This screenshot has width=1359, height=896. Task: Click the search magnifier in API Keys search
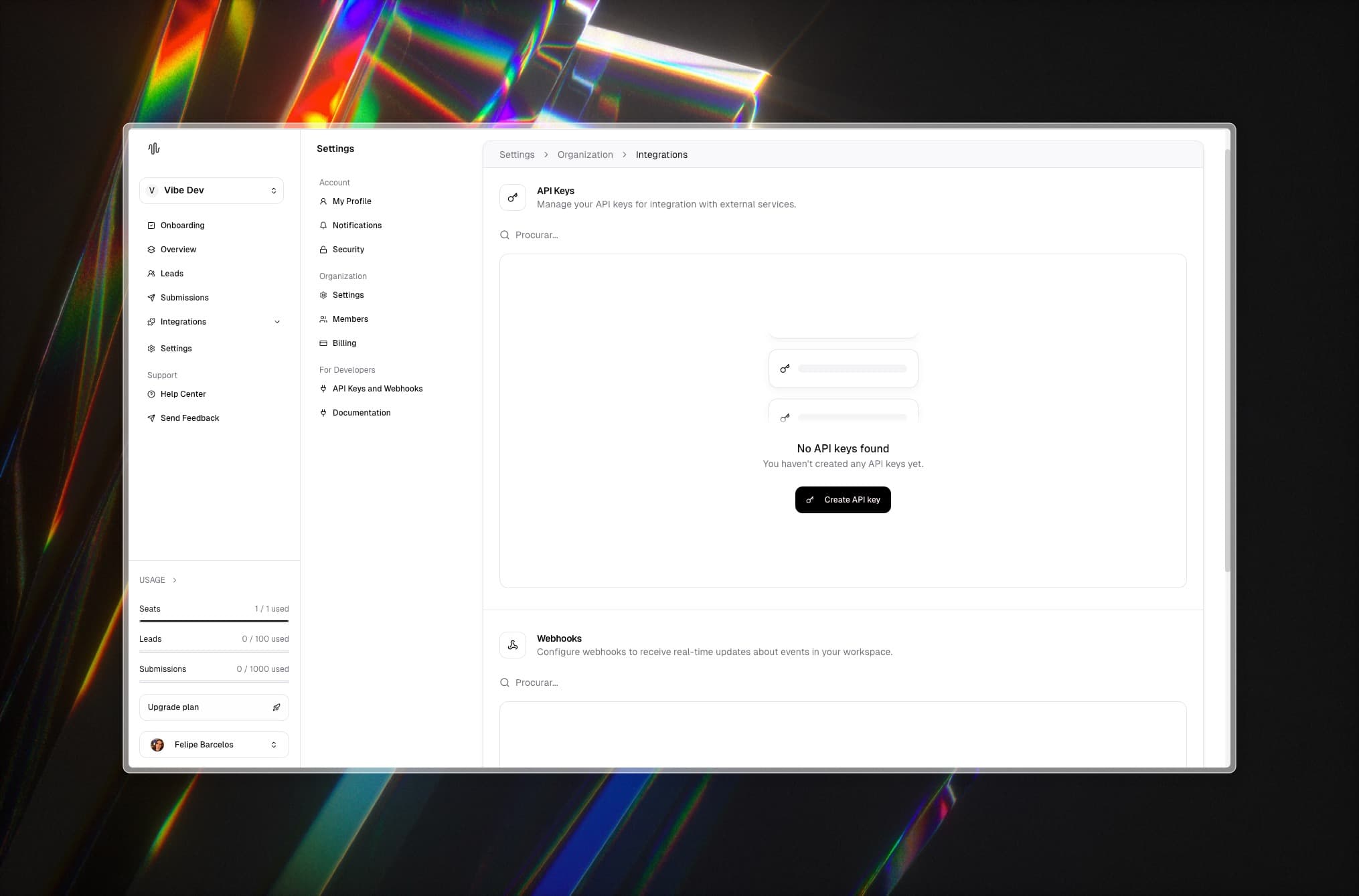pyautogui.click(x=504, y=235)
